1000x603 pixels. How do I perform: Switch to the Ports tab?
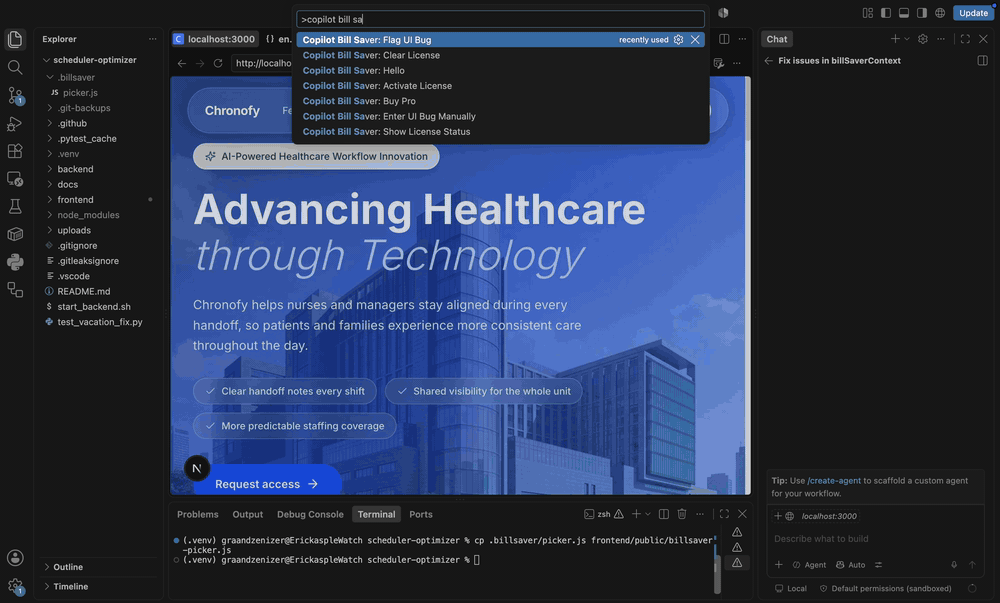(421, 514)
